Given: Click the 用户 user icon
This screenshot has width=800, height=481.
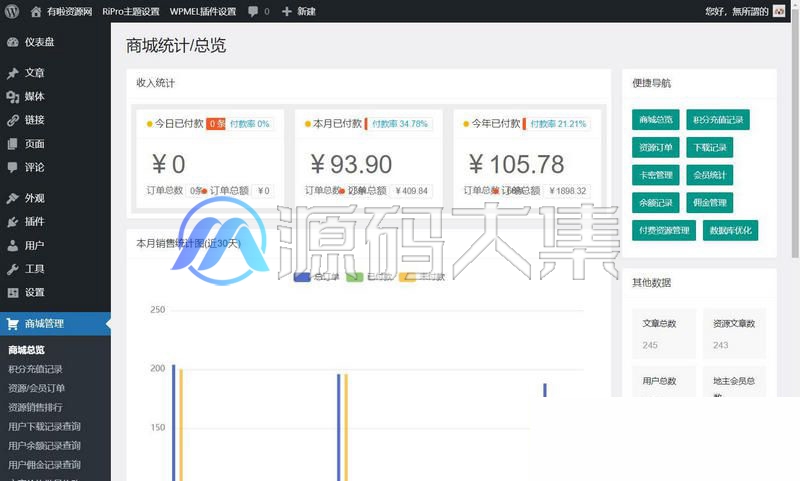Looking at the screenshot, I should click(13, 245).
